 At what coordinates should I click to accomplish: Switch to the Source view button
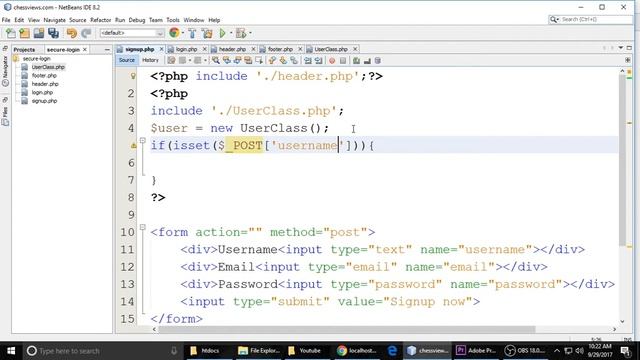(x=127, y=60)
